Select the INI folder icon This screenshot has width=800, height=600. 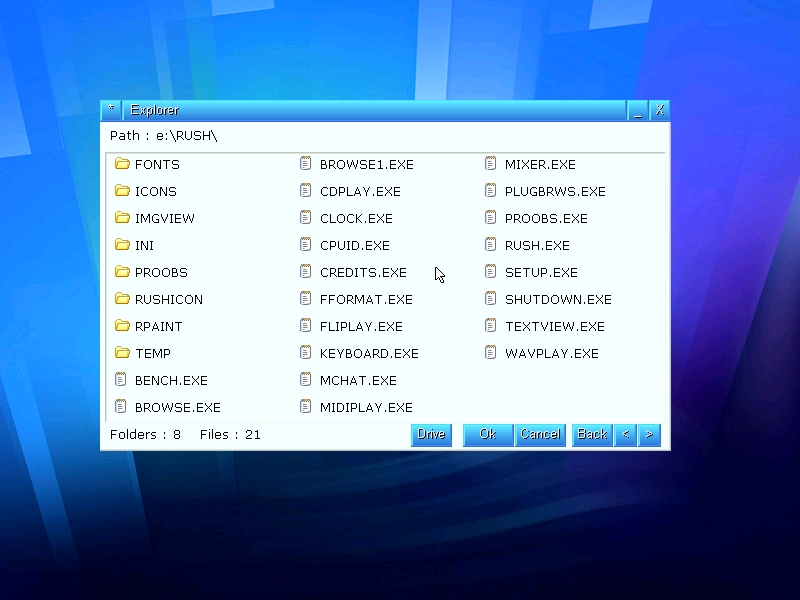point(122,244)
